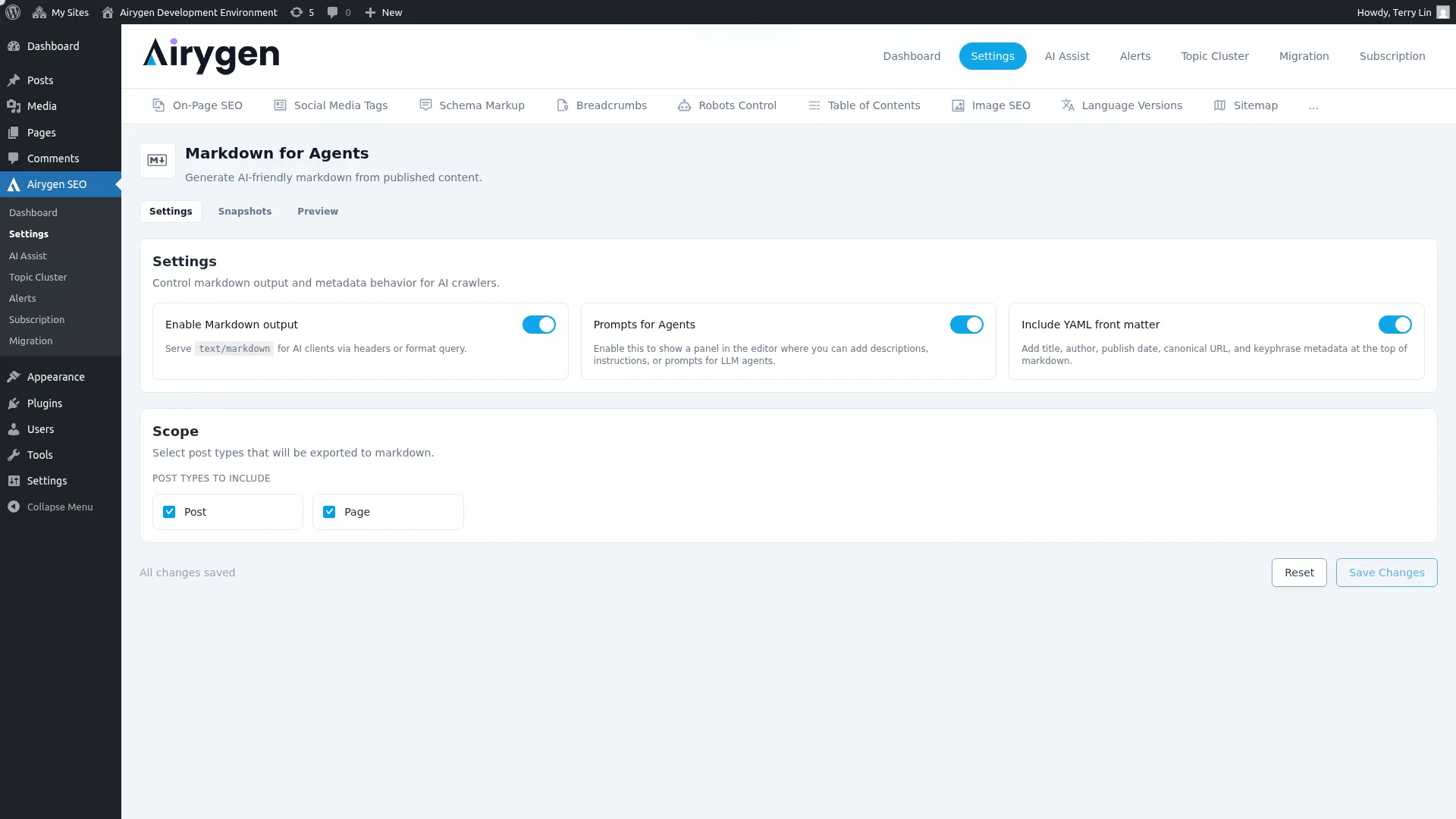The image size is (1456, 819).
Task: Open the Robots Control tab
Action: 727,105
